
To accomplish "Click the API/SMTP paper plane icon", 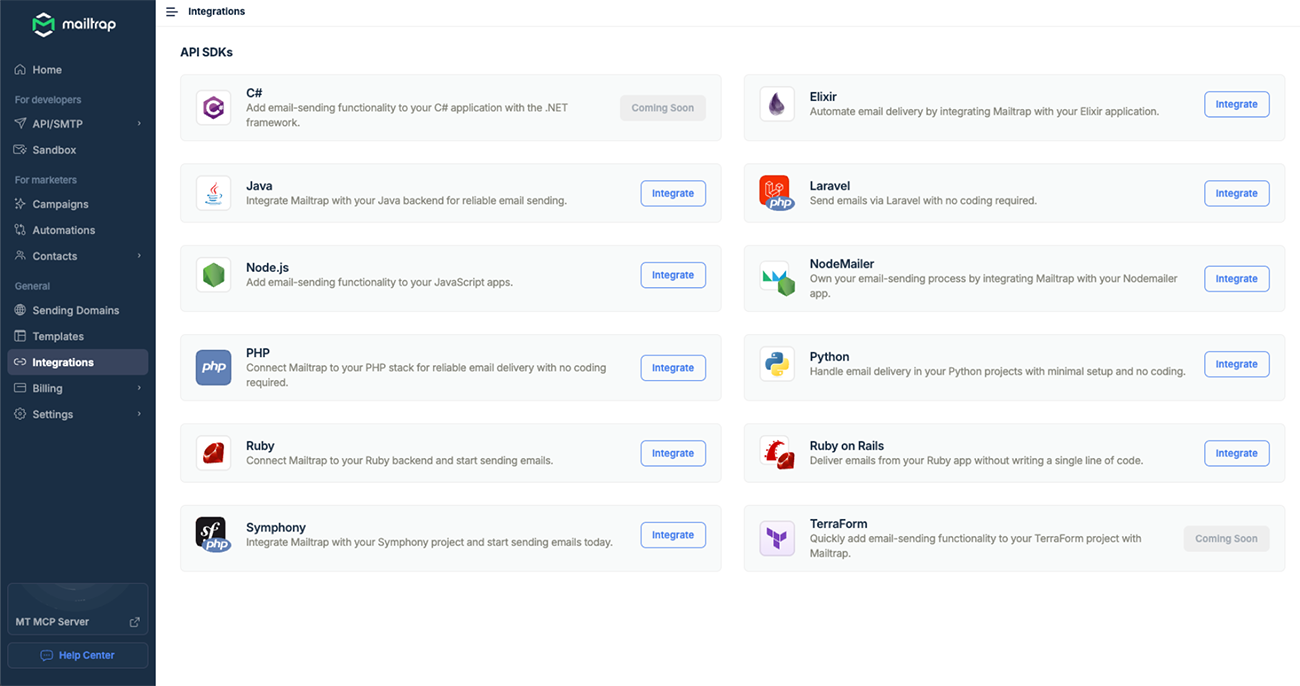I will [x=20, y=124].
